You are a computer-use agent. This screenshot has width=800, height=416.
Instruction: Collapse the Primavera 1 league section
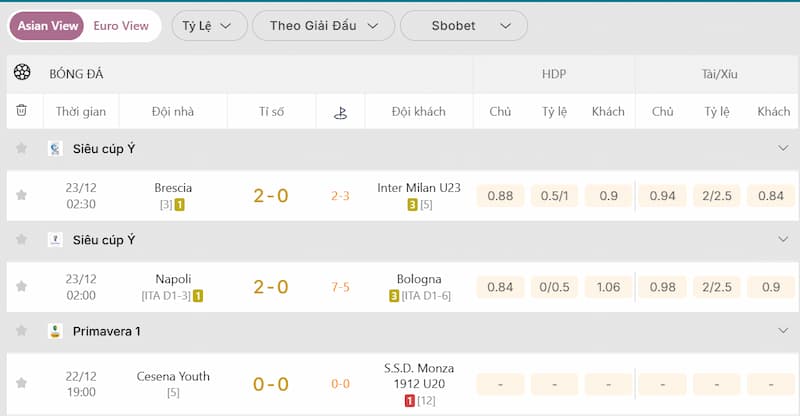tap(783, 331)
